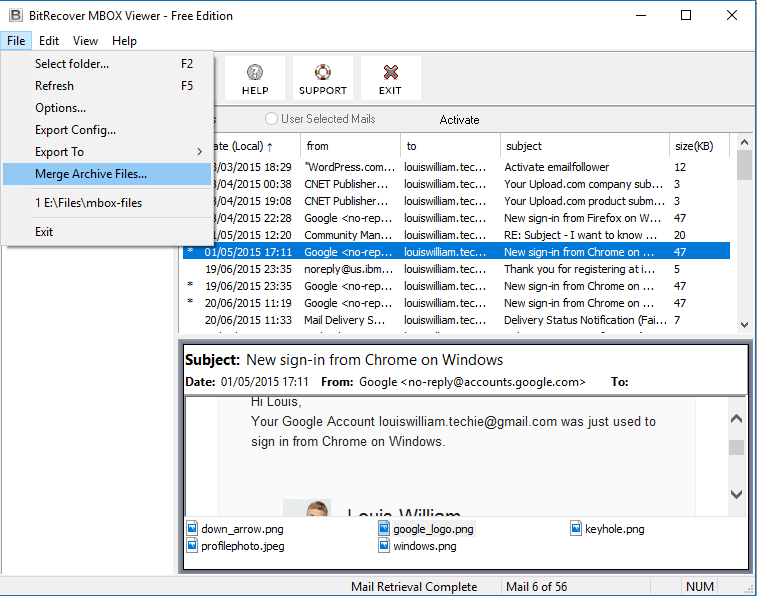Screen dimensions: 757x596
Task: Sort by the subject column header
Action: coord(585,146)
